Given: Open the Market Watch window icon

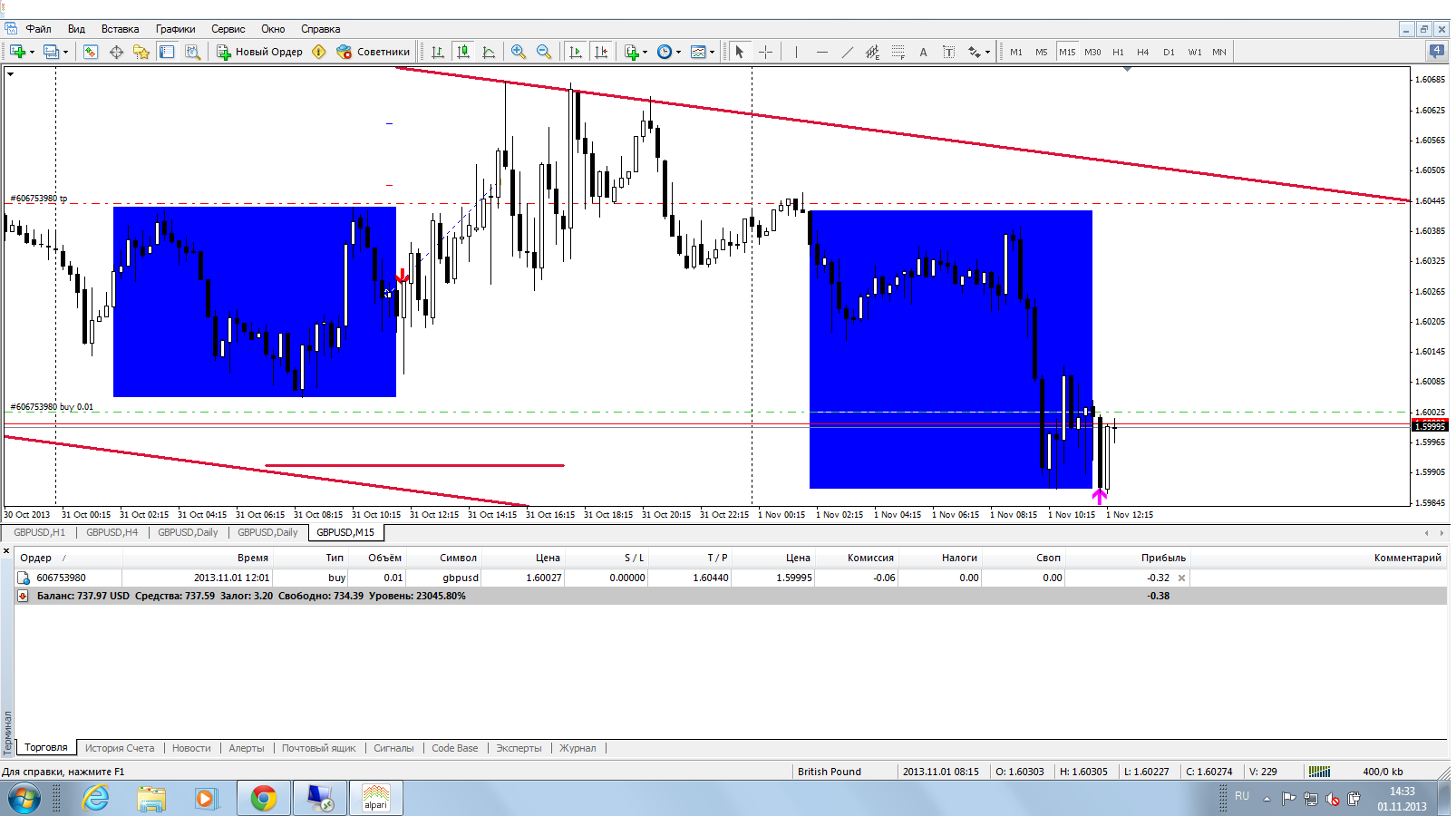Looking at the screenshot, I should (91, 52).
